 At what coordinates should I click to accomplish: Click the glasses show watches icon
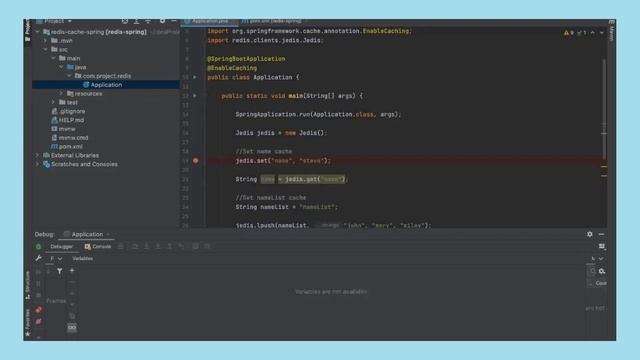point(72,327)
